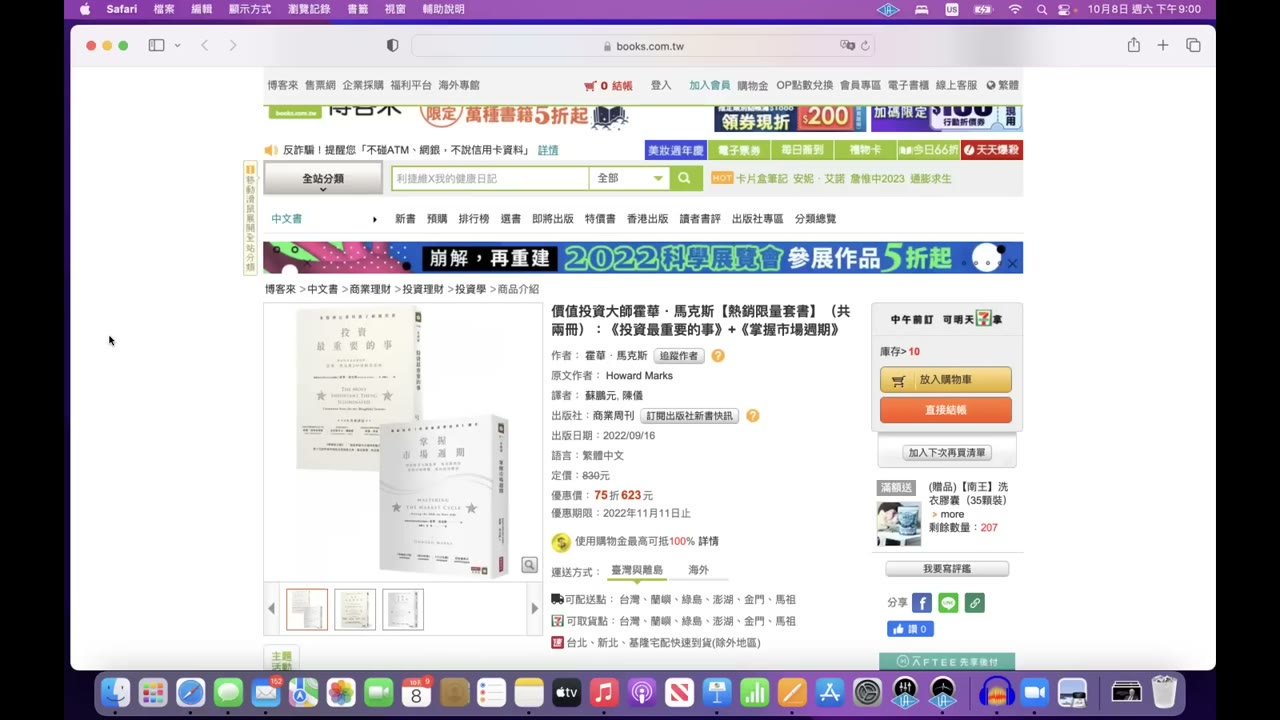Open the 繁體 language switch link
The image size is (1280, 720).
pyautogui.click(x=1003, y=86)
